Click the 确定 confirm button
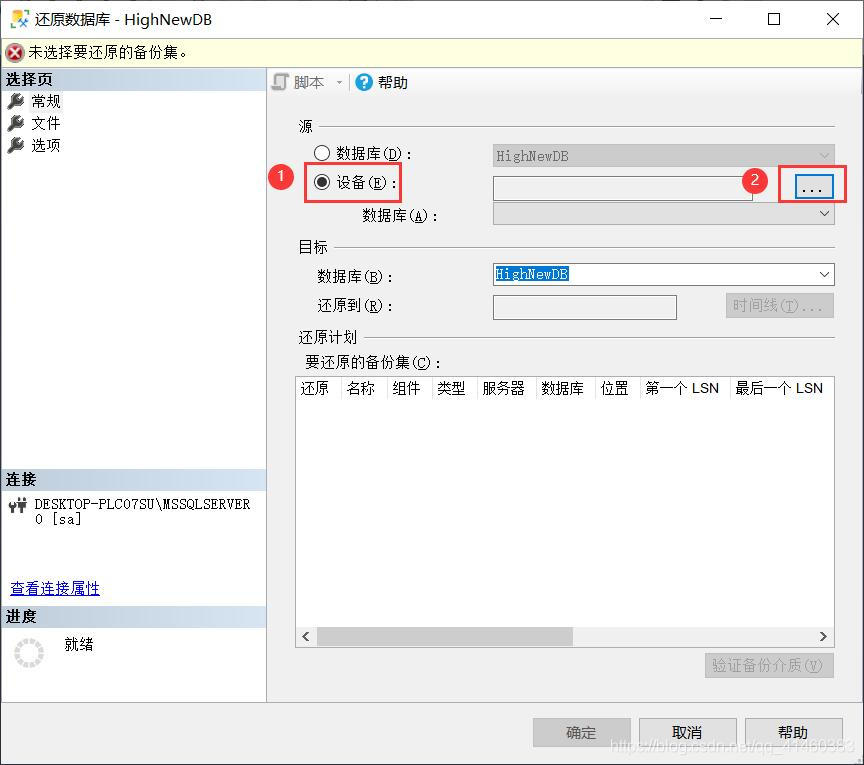This screenshot has width=864, height=765. pos(580,731)
